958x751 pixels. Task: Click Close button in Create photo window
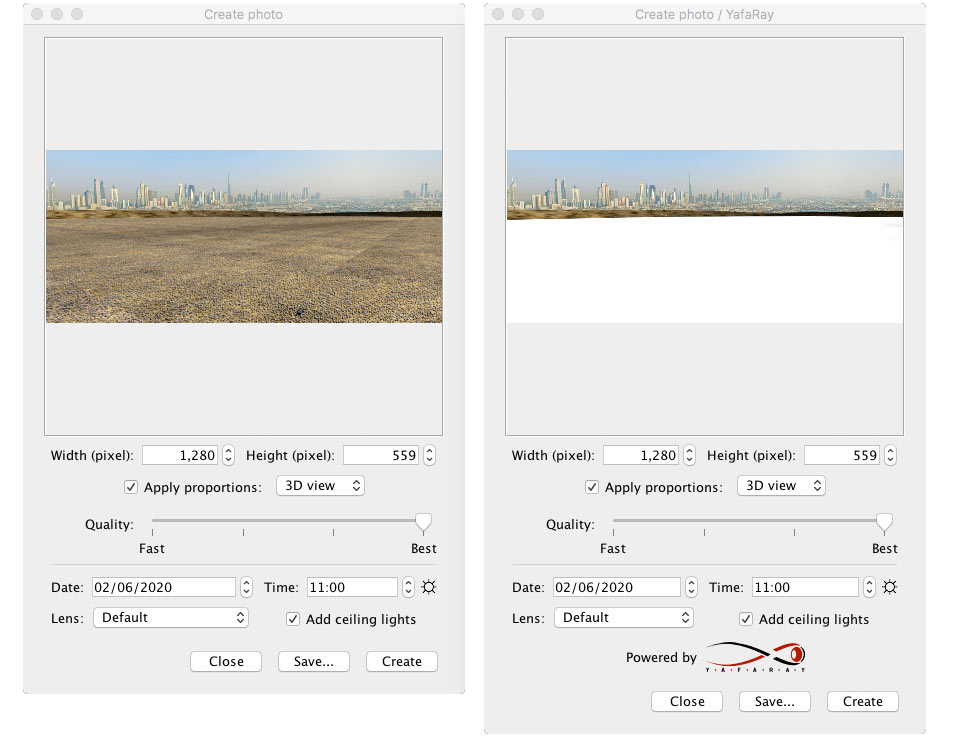[226, 661]
